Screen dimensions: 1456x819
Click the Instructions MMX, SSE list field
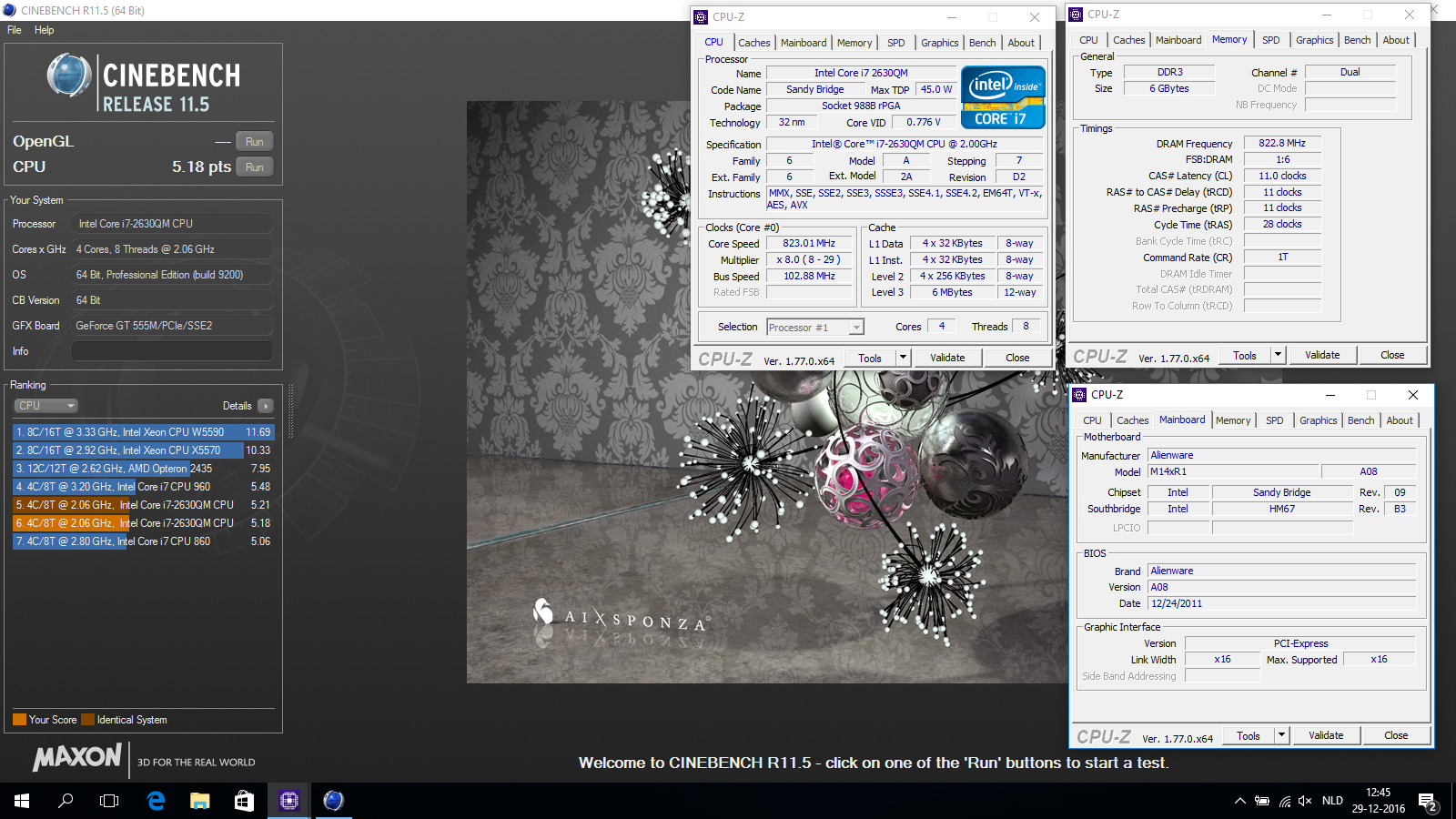coord(905,199)
